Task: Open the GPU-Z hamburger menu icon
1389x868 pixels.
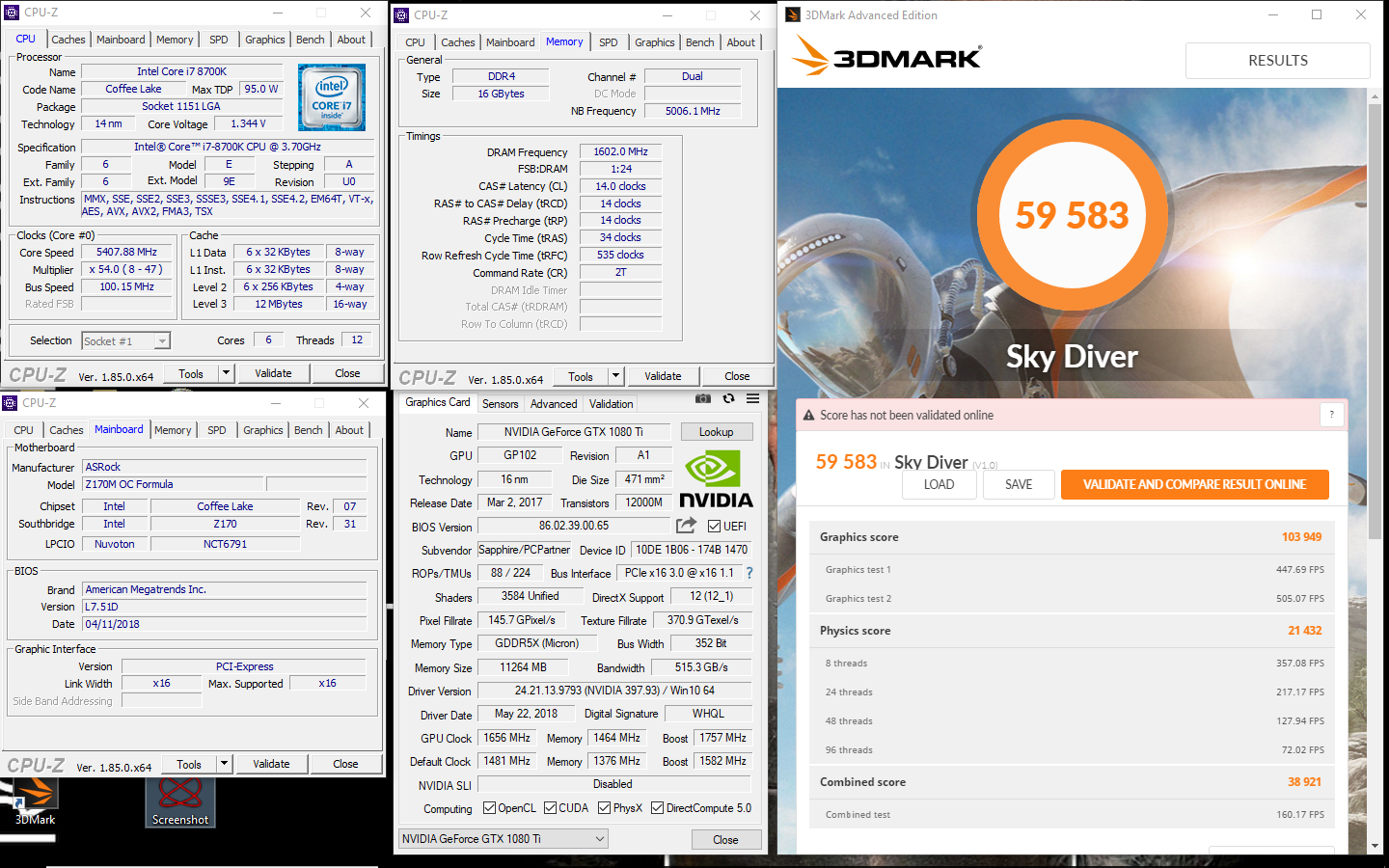Action: [x=752, y=398]
